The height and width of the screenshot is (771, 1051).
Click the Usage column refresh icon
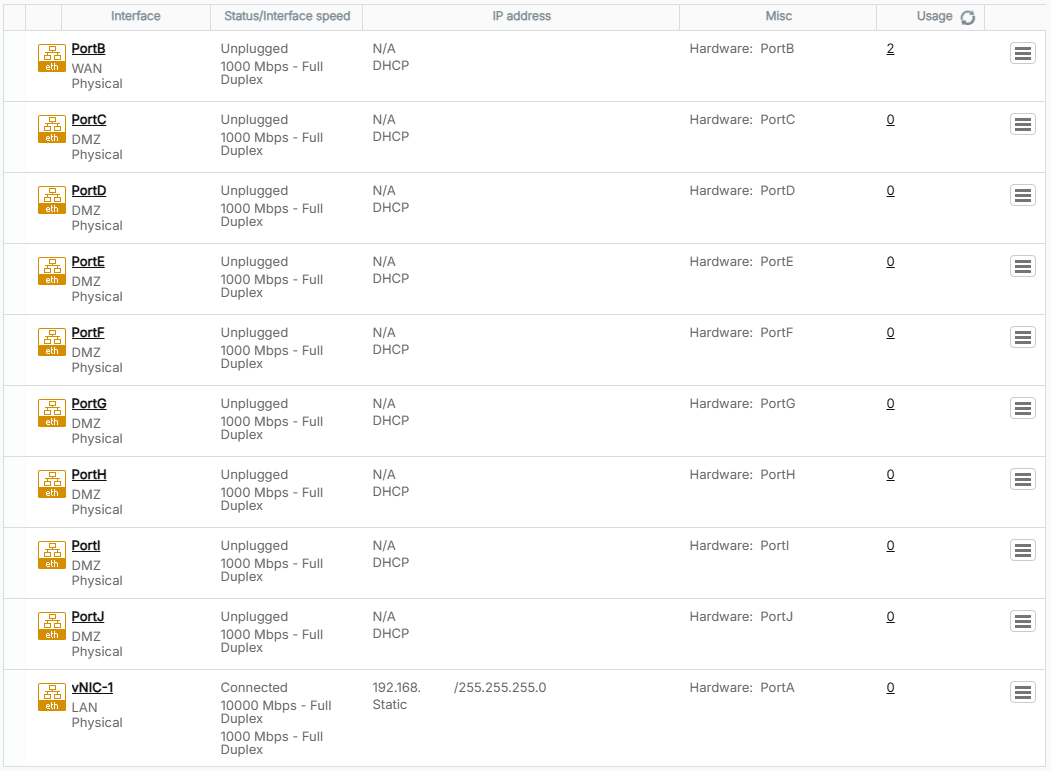[967, 17]
